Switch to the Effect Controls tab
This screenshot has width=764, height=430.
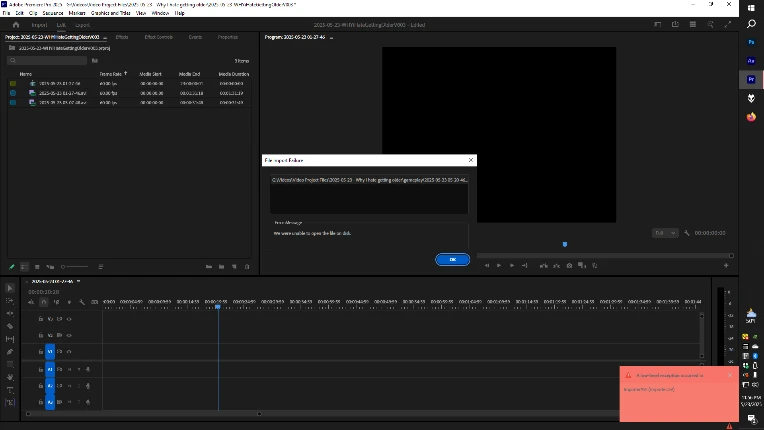pyautogui.click(x=159, y=37)
